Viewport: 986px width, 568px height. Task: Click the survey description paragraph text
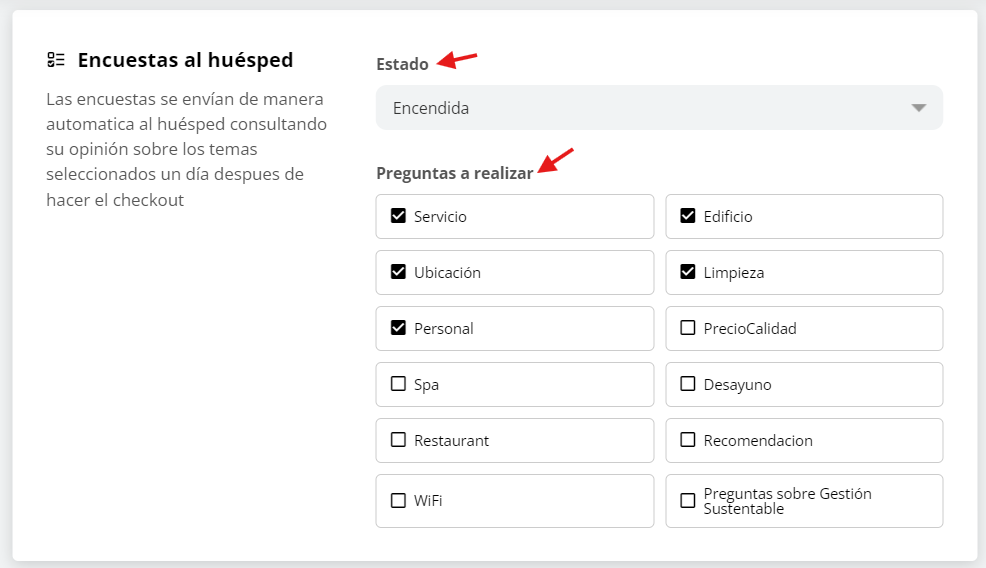(x=187, y=150)
